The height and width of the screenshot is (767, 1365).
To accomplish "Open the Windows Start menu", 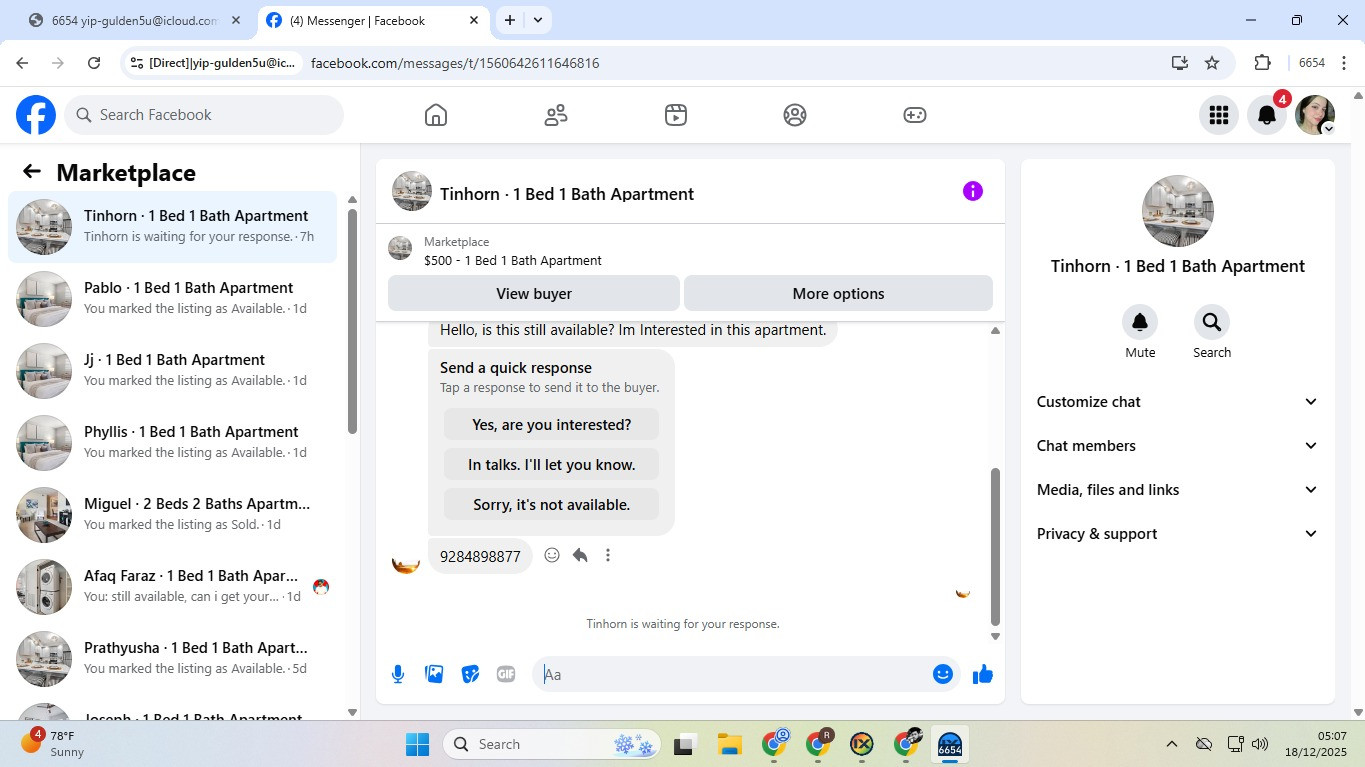I will pyautogui.click(x=417, y=744).
